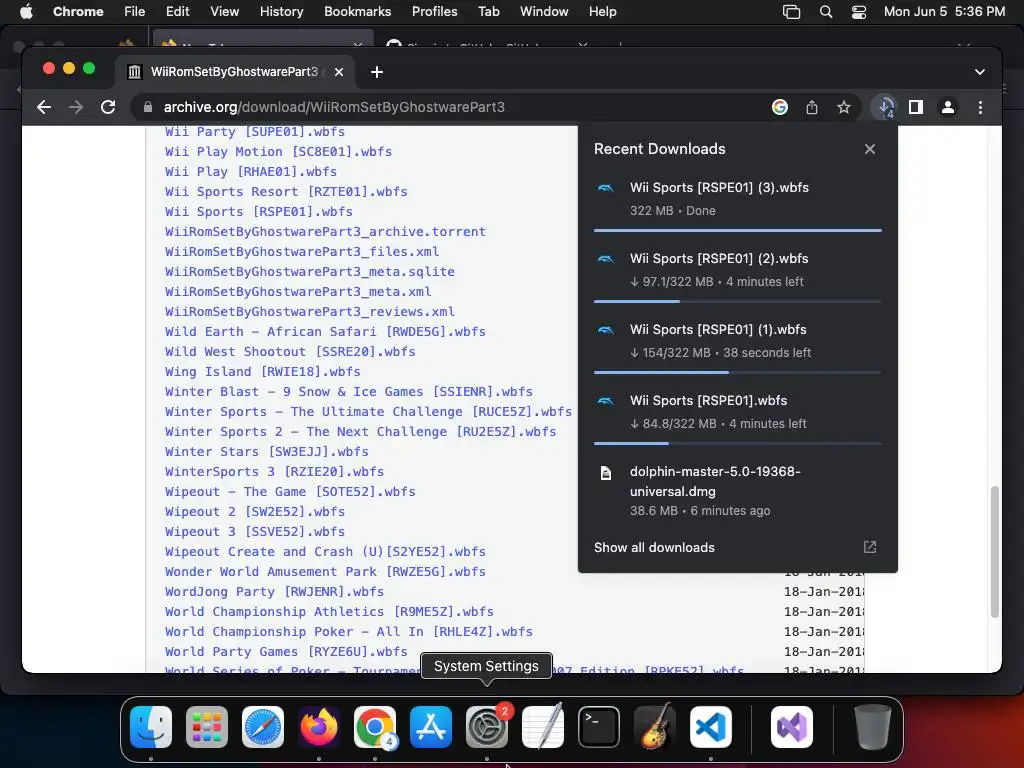Open Spotlight search in menu bar
The image size is (1024, 768).
(x=825, y=12)
